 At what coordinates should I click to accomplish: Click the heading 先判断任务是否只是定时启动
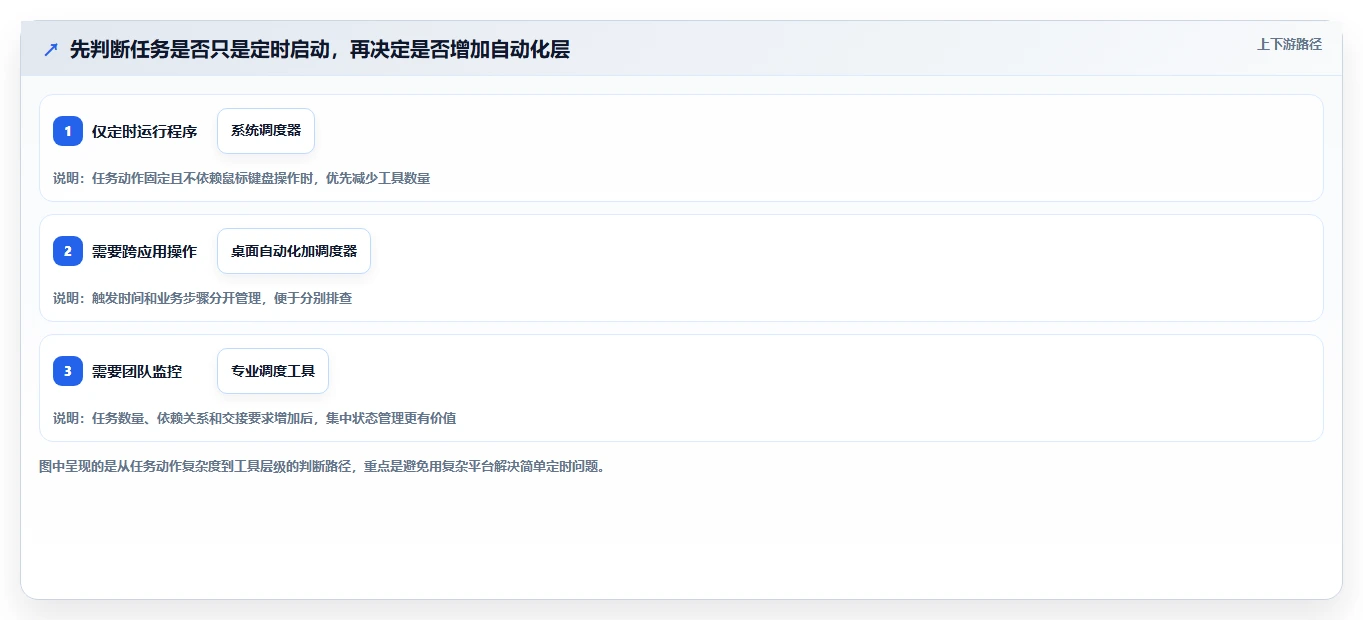tap(320, 49)
